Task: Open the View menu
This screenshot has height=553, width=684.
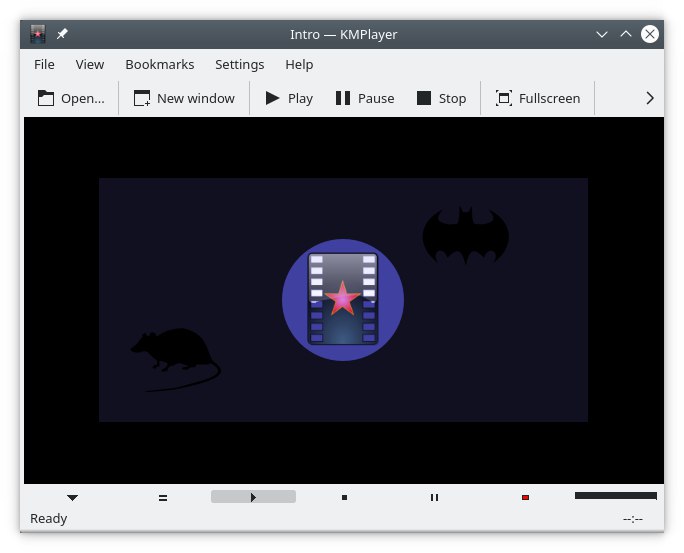Action: click(89, 65)
